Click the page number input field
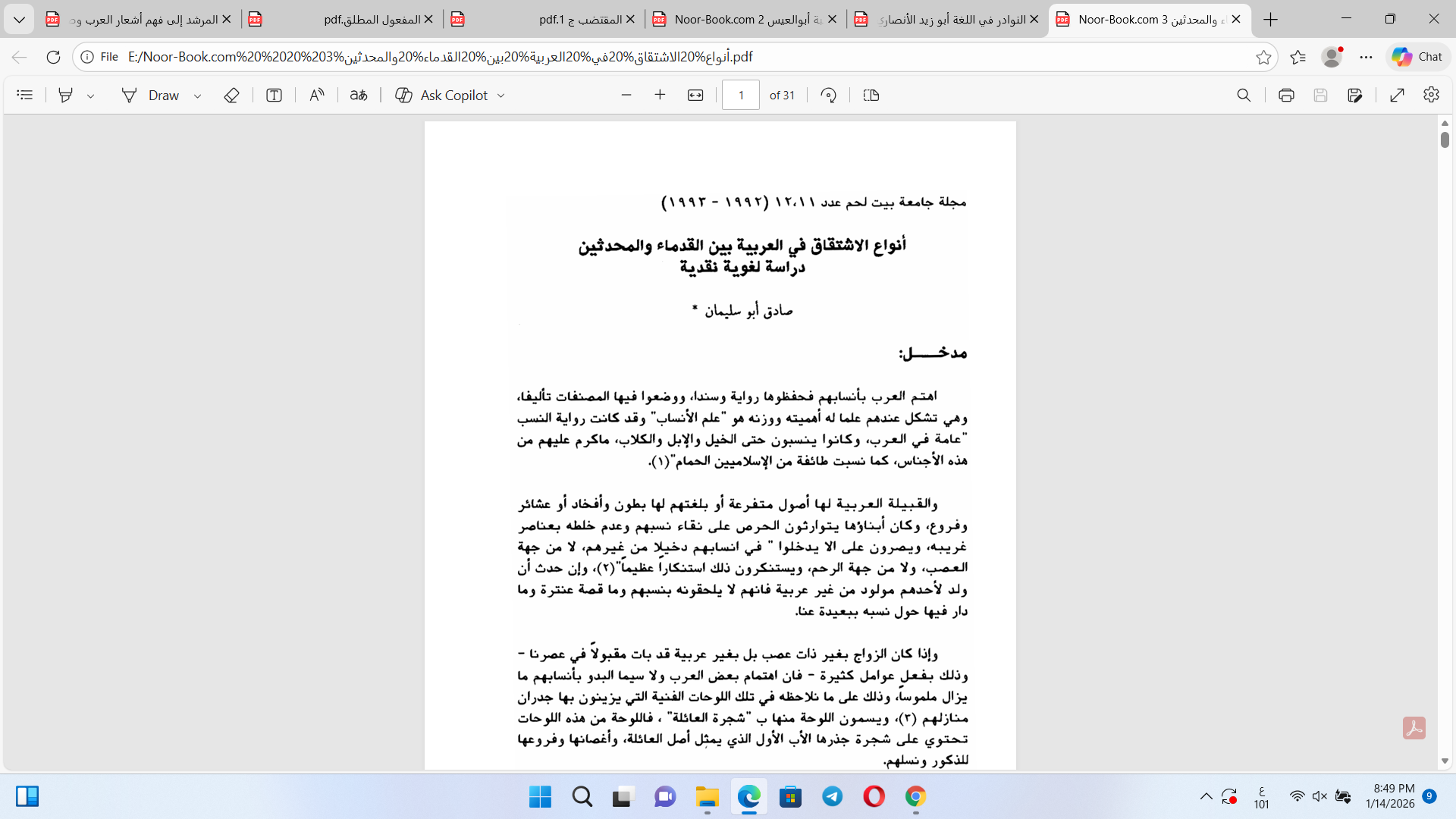Image resolution: width=1456 pixels, height=819 pixels. (x=741, y=96)
